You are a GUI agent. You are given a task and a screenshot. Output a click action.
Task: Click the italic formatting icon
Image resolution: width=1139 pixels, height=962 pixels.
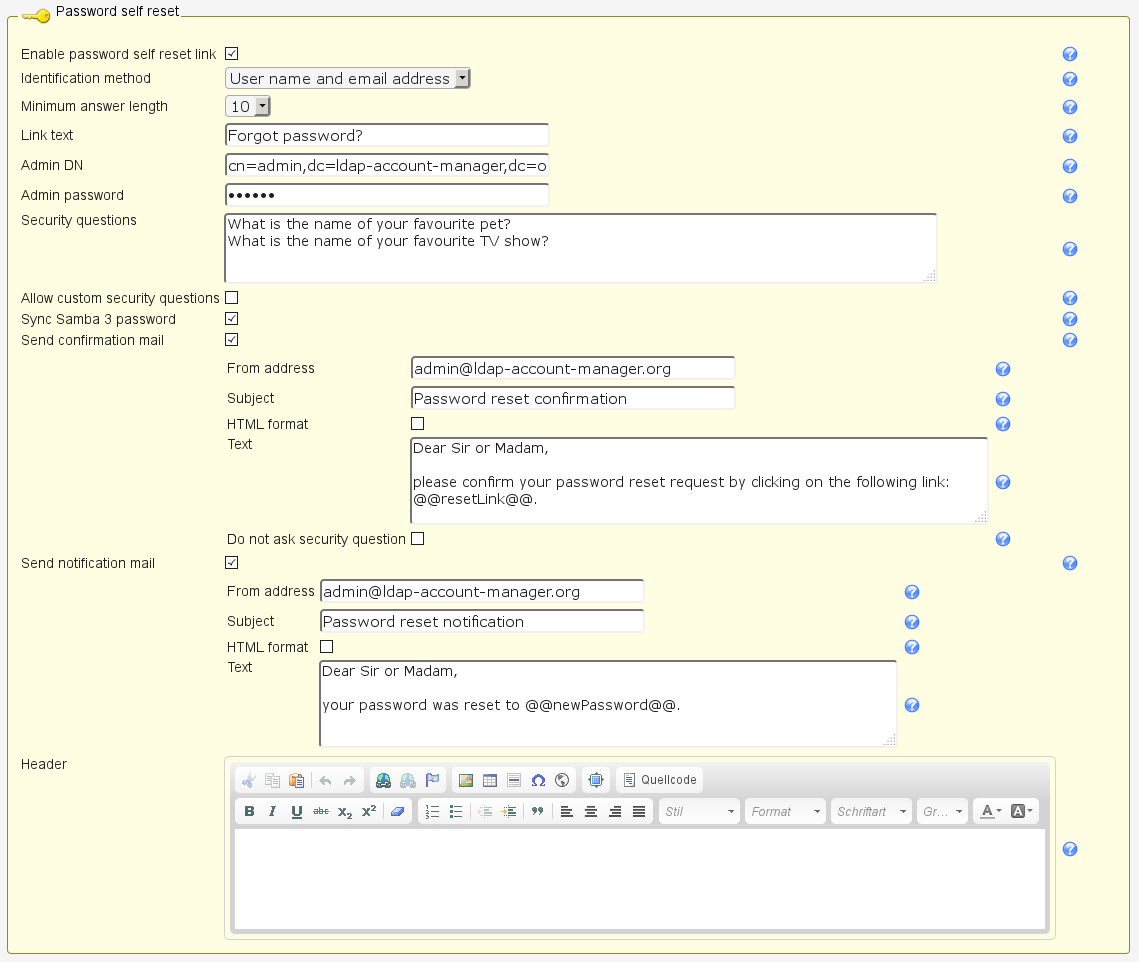coord(273,811)
